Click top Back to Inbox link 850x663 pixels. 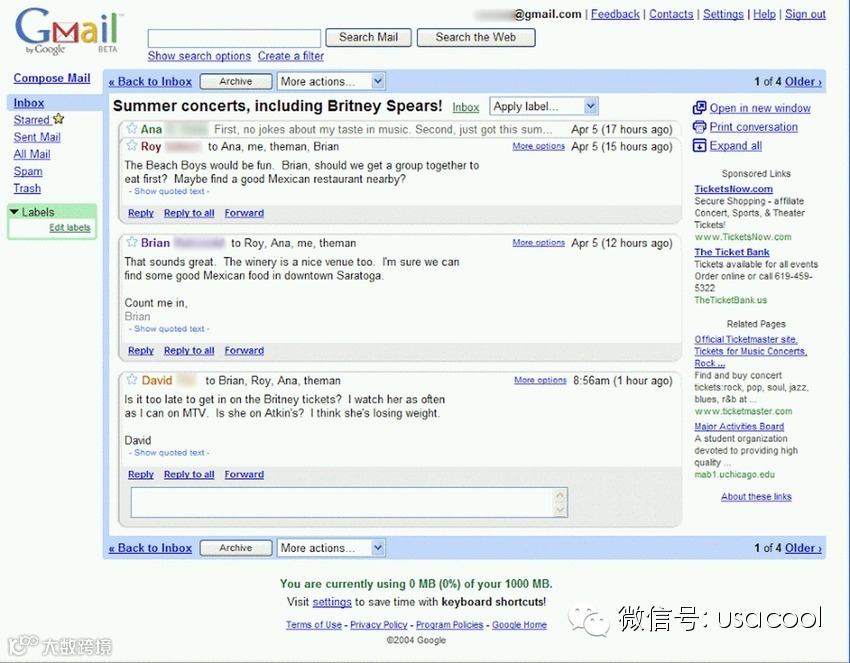(x=150, y=81)
